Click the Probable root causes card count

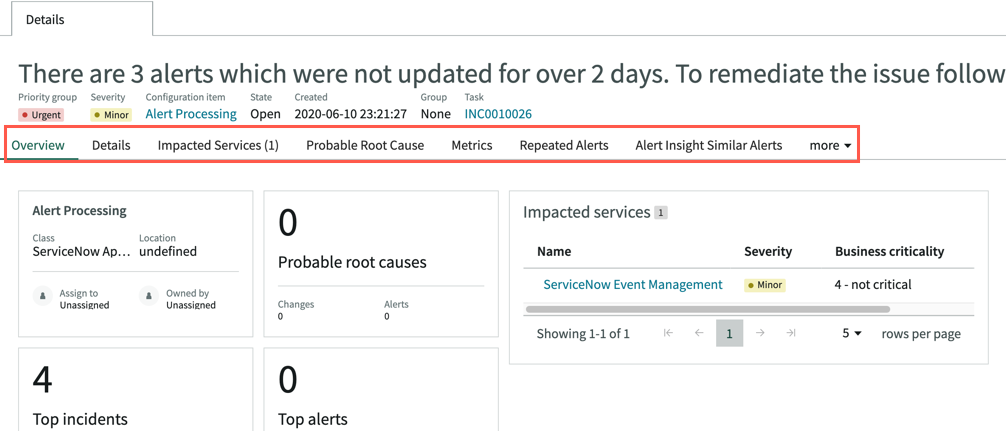tap(288, 224)
